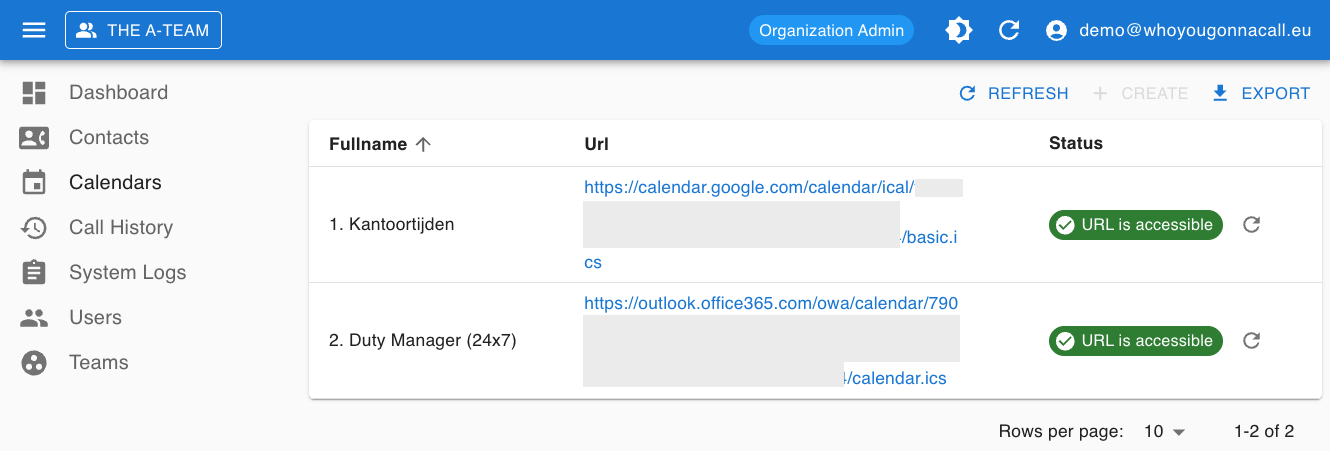Open the user account profile icon
This screenshot has height=451, width=1330.
click(x=1056, y=30)
